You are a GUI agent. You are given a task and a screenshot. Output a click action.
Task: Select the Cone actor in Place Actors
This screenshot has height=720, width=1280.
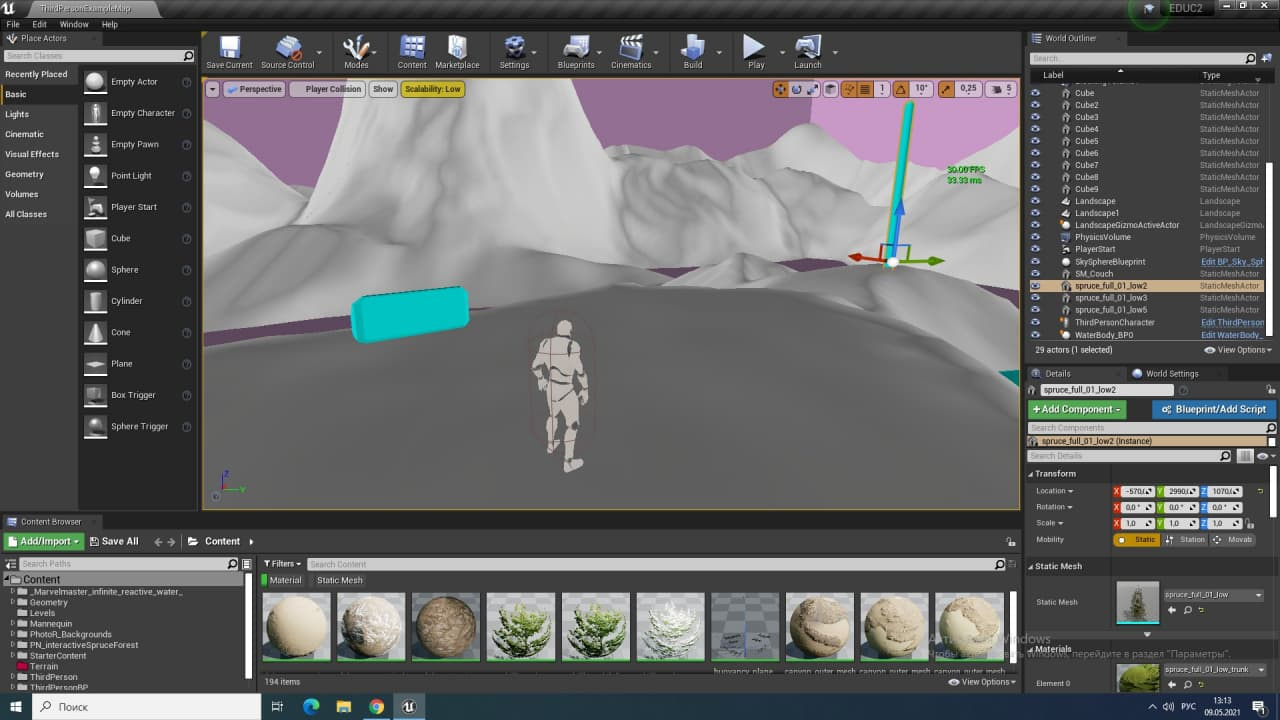tap(121, 332)
